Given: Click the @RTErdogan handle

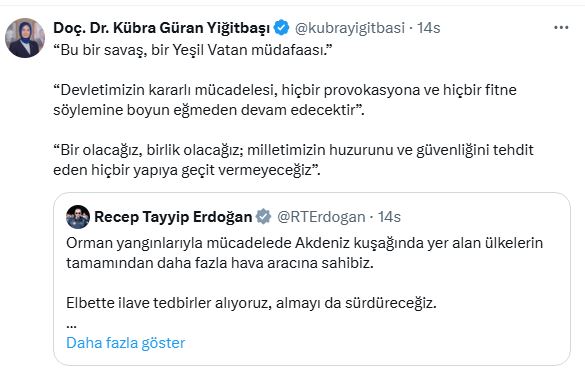Looking at the screenshot, I should (321, 217).
